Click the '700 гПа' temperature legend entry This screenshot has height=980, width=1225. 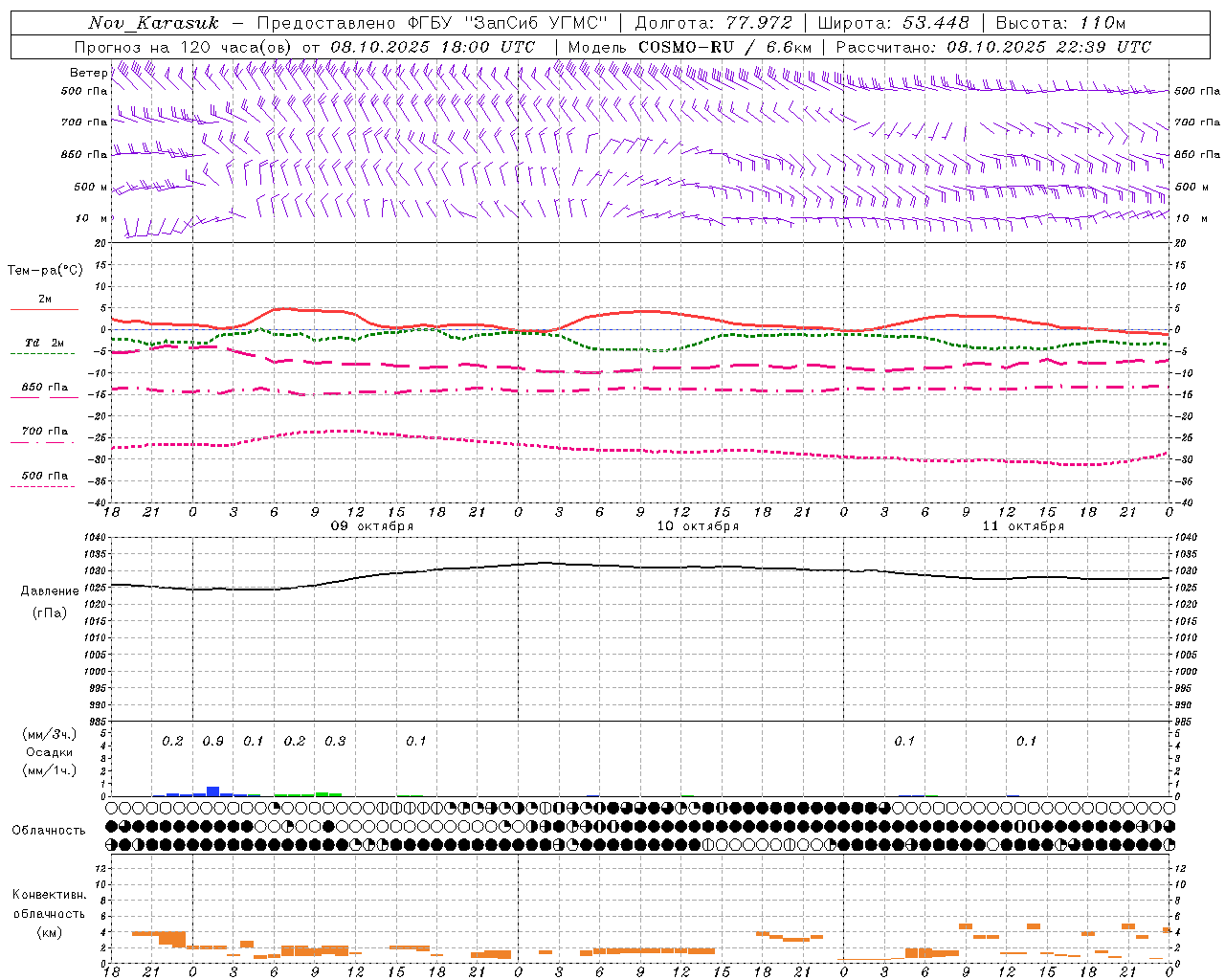tap(45, 432)
